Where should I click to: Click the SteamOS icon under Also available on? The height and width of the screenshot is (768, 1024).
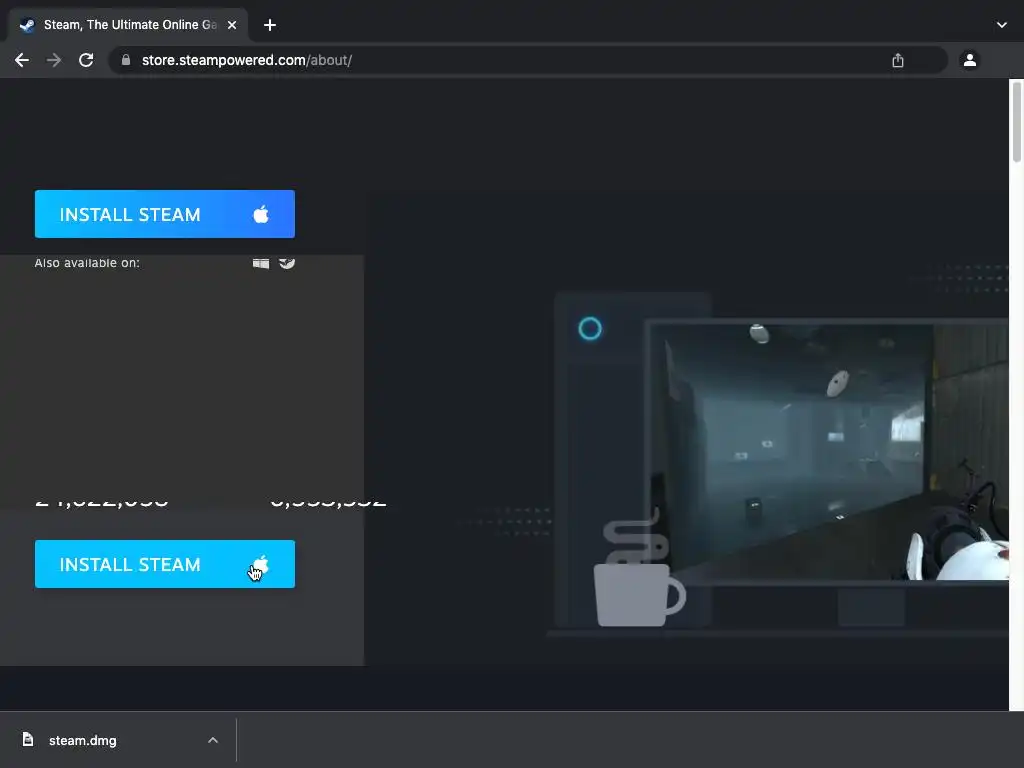(x=287, y=263)
